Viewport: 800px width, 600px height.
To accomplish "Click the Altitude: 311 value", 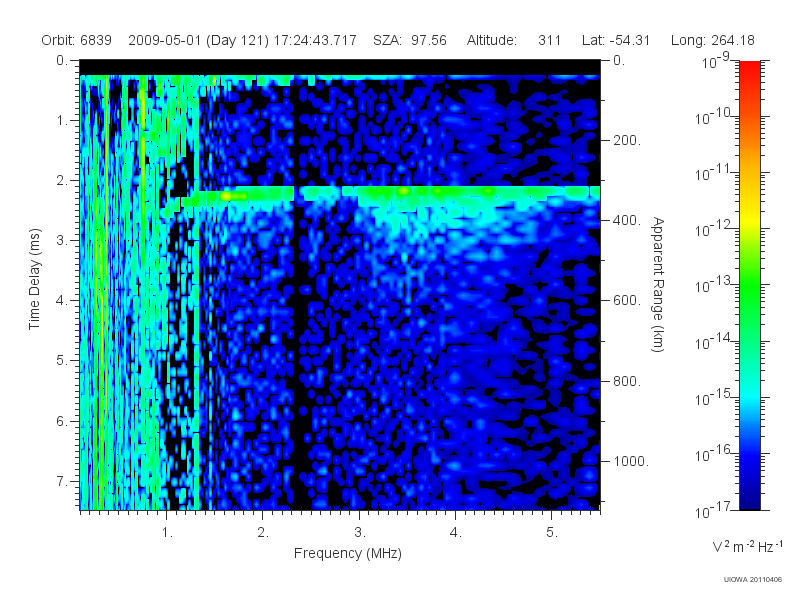I will coord(514,40).
